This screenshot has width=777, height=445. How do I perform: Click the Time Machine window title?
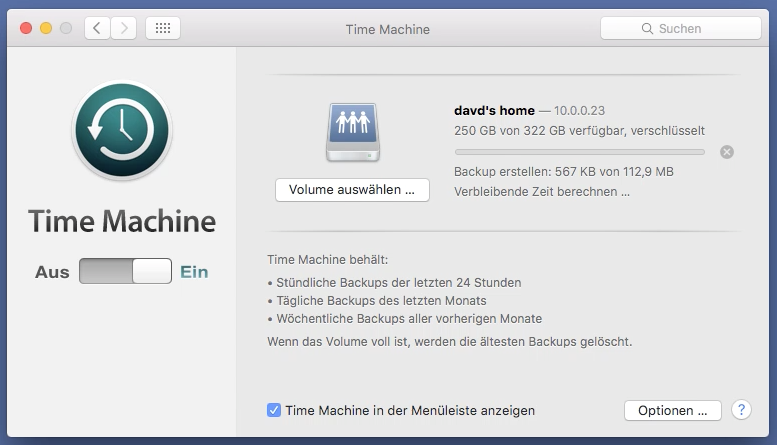click(x=388, y=30)
